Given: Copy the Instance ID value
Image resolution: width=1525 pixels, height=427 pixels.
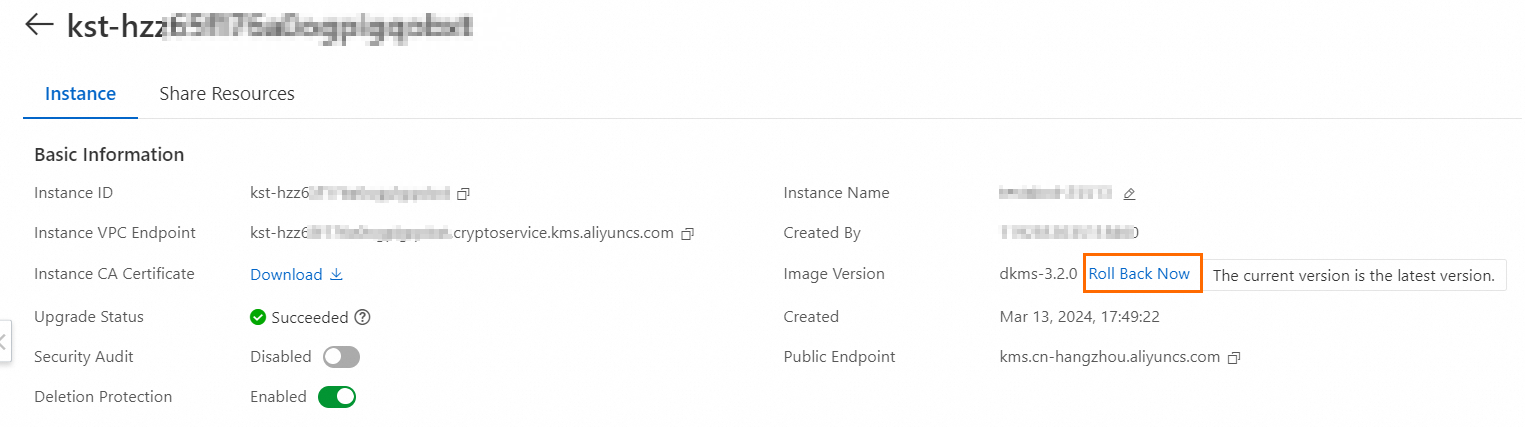Looking at the screenshot, I should point(463,193).
